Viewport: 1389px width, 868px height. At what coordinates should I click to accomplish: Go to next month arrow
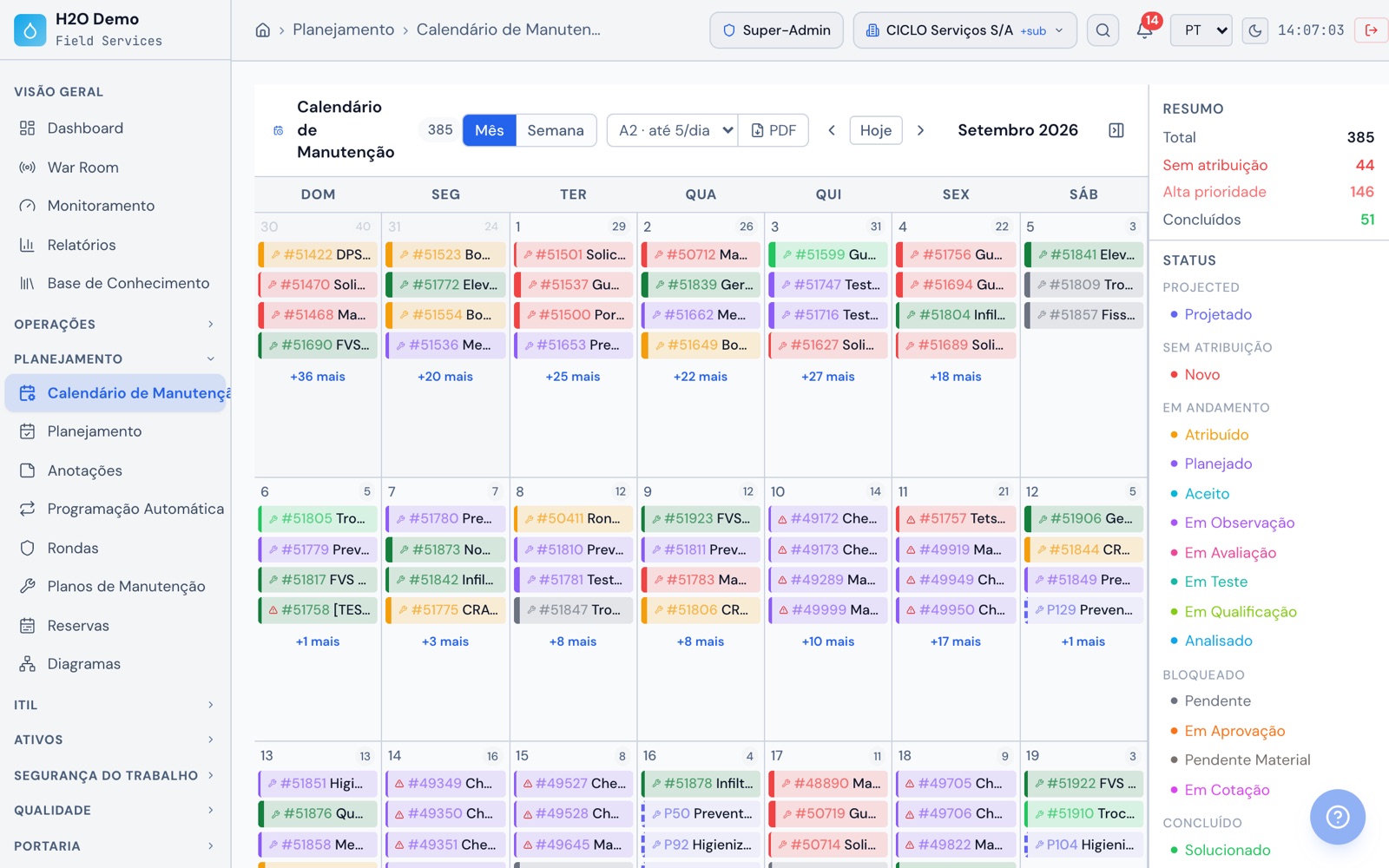(x=921, y=130)
